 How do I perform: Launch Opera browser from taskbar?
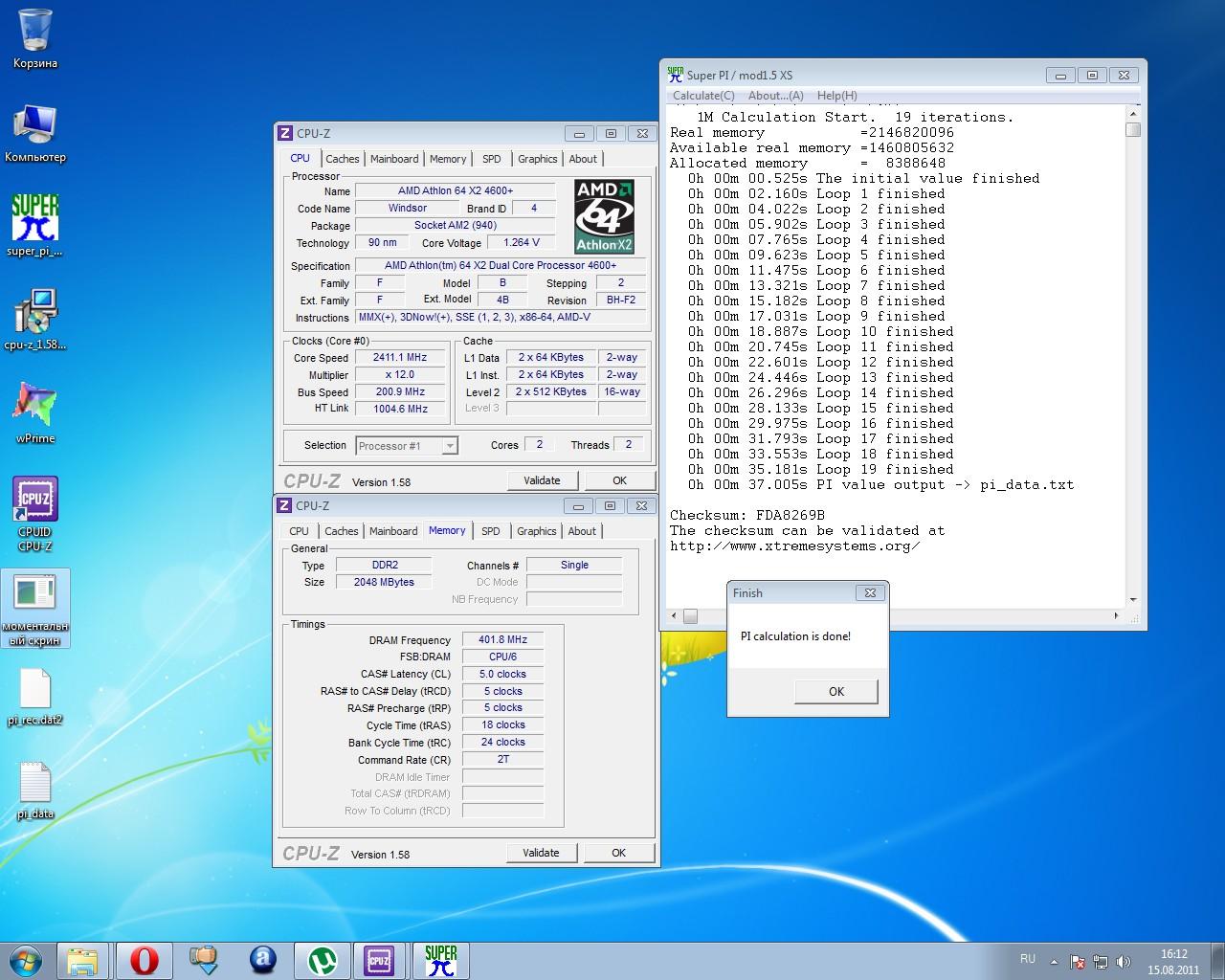click(145, 960)
